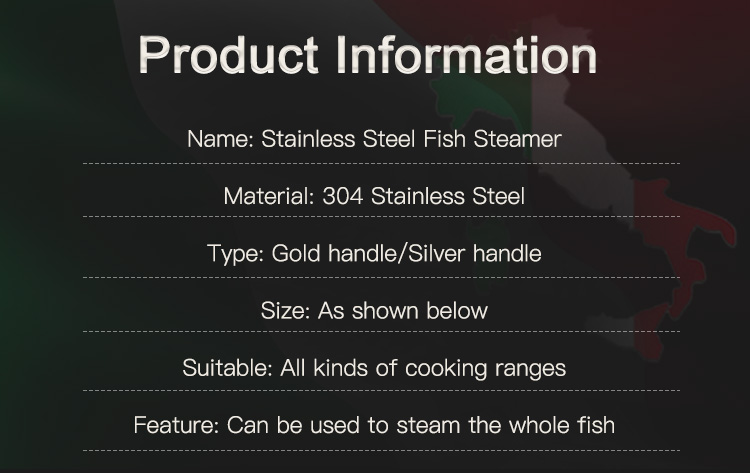Click Suitable: All kinds of cooking ranges

374,368
